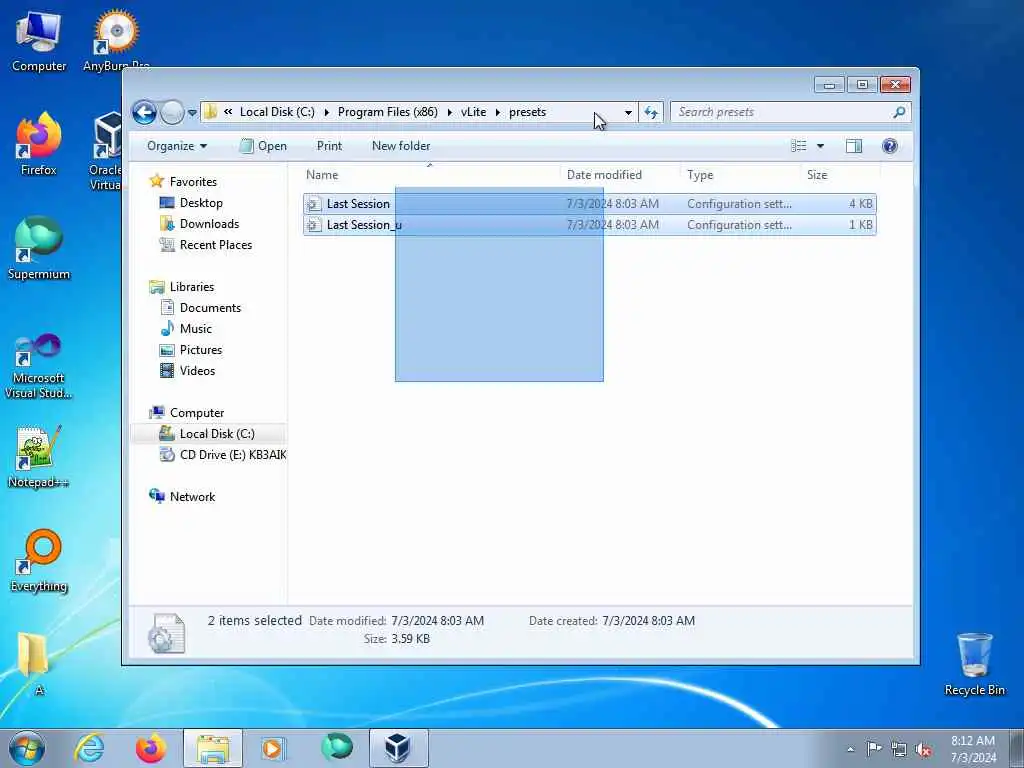Click the muted volume tray icon

point(923,749)
